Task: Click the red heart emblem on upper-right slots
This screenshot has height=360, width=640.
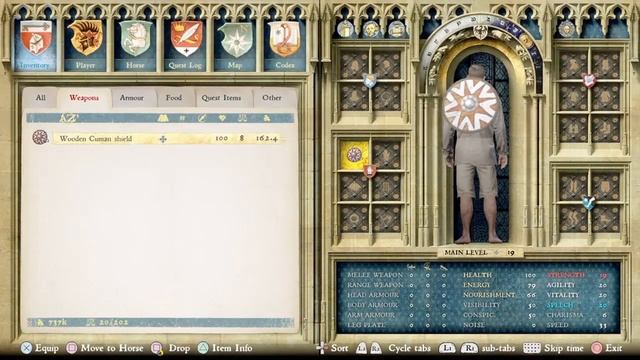Action: [589, 80]
